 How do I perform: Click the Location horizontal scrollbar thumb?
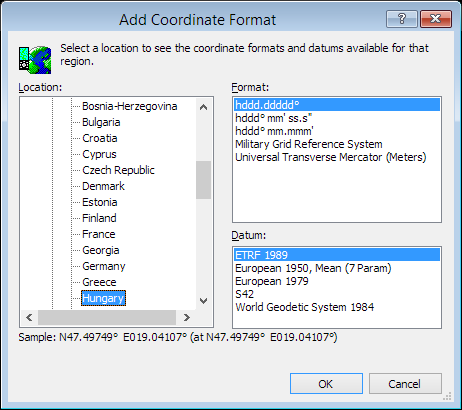[107, 318]
